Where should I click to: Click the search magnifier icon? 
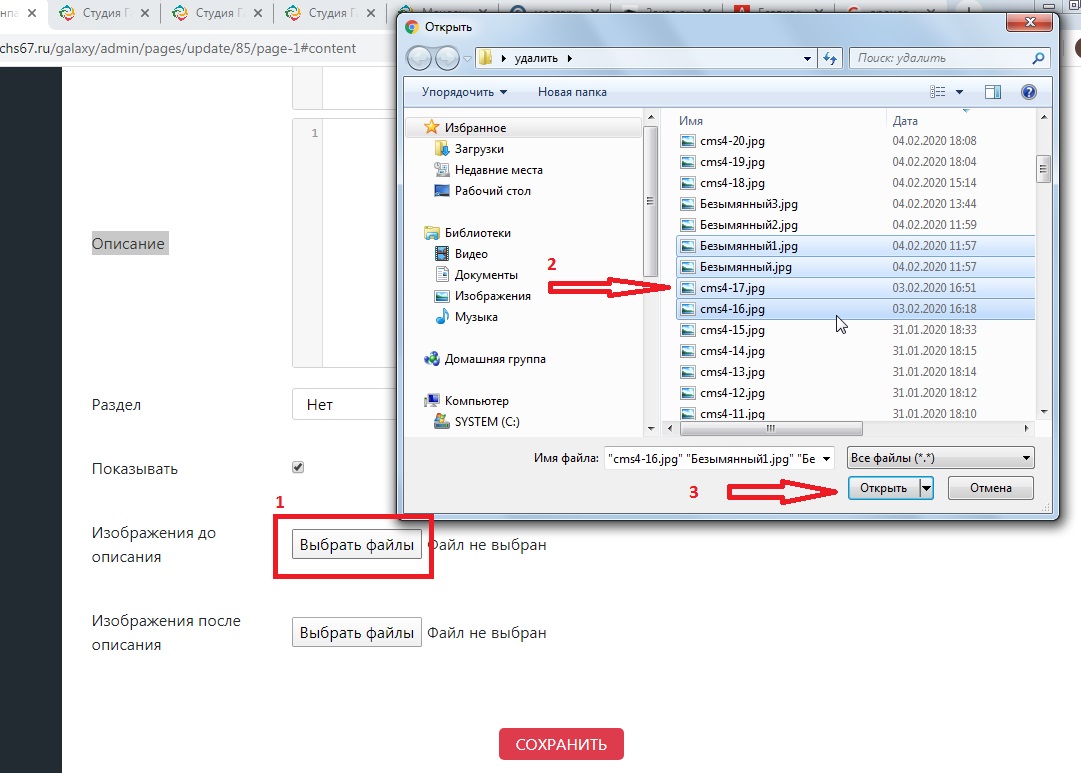pos(1038,59)
